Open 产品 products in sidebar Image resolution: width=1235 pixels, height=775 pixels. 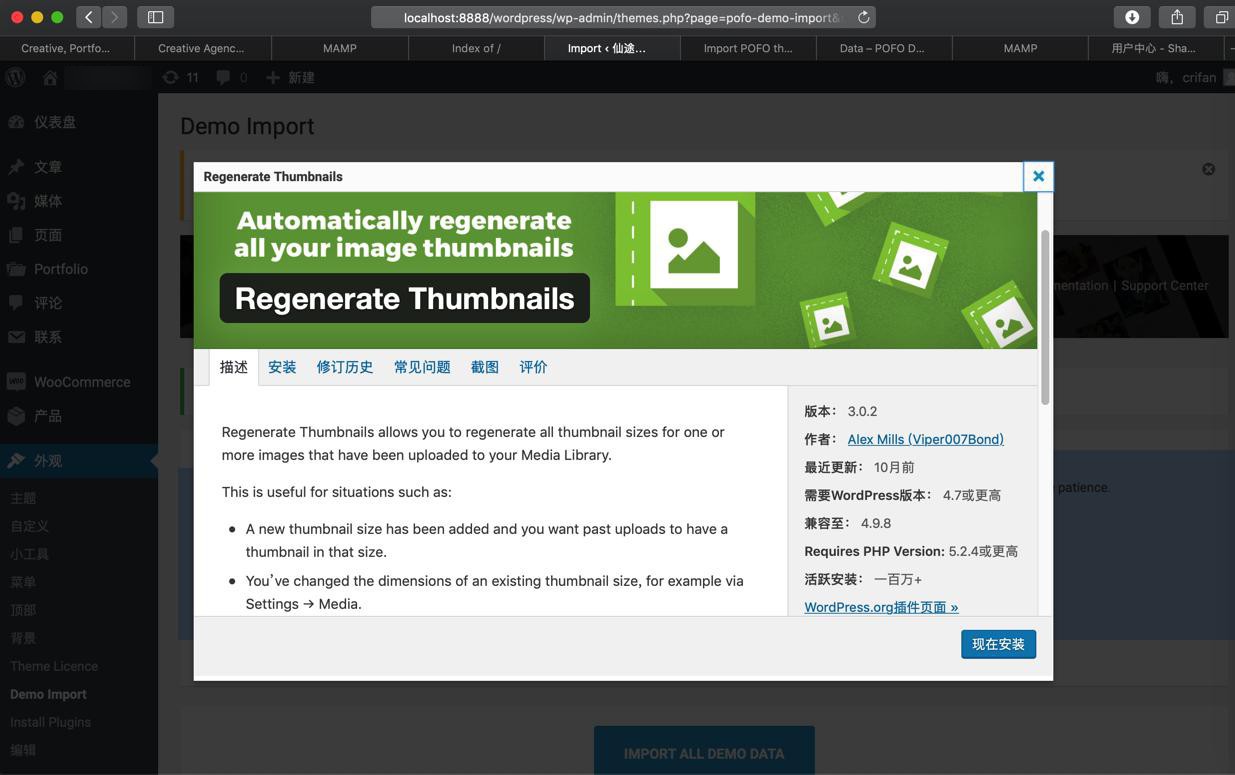point(79,416)
